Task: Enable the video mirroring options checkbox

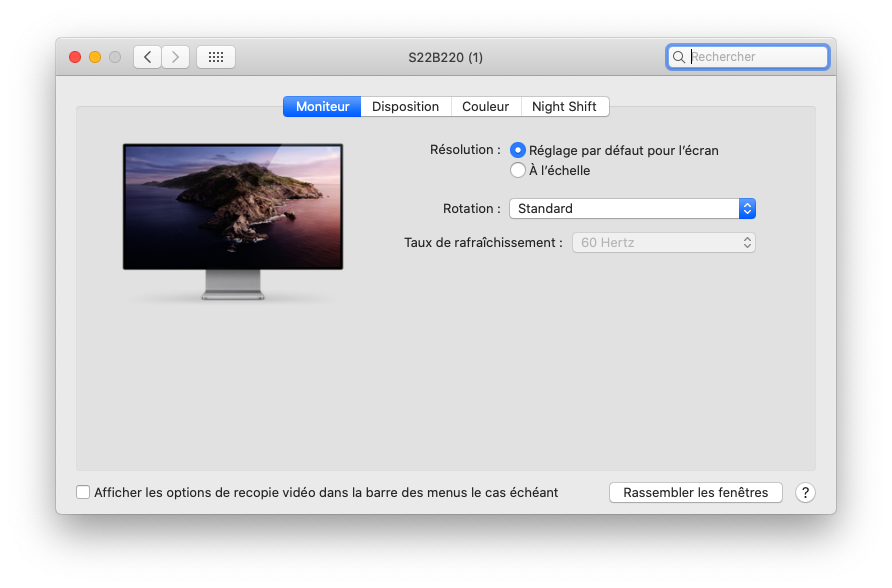Action: pyautogui.click(x=83, y=492)
